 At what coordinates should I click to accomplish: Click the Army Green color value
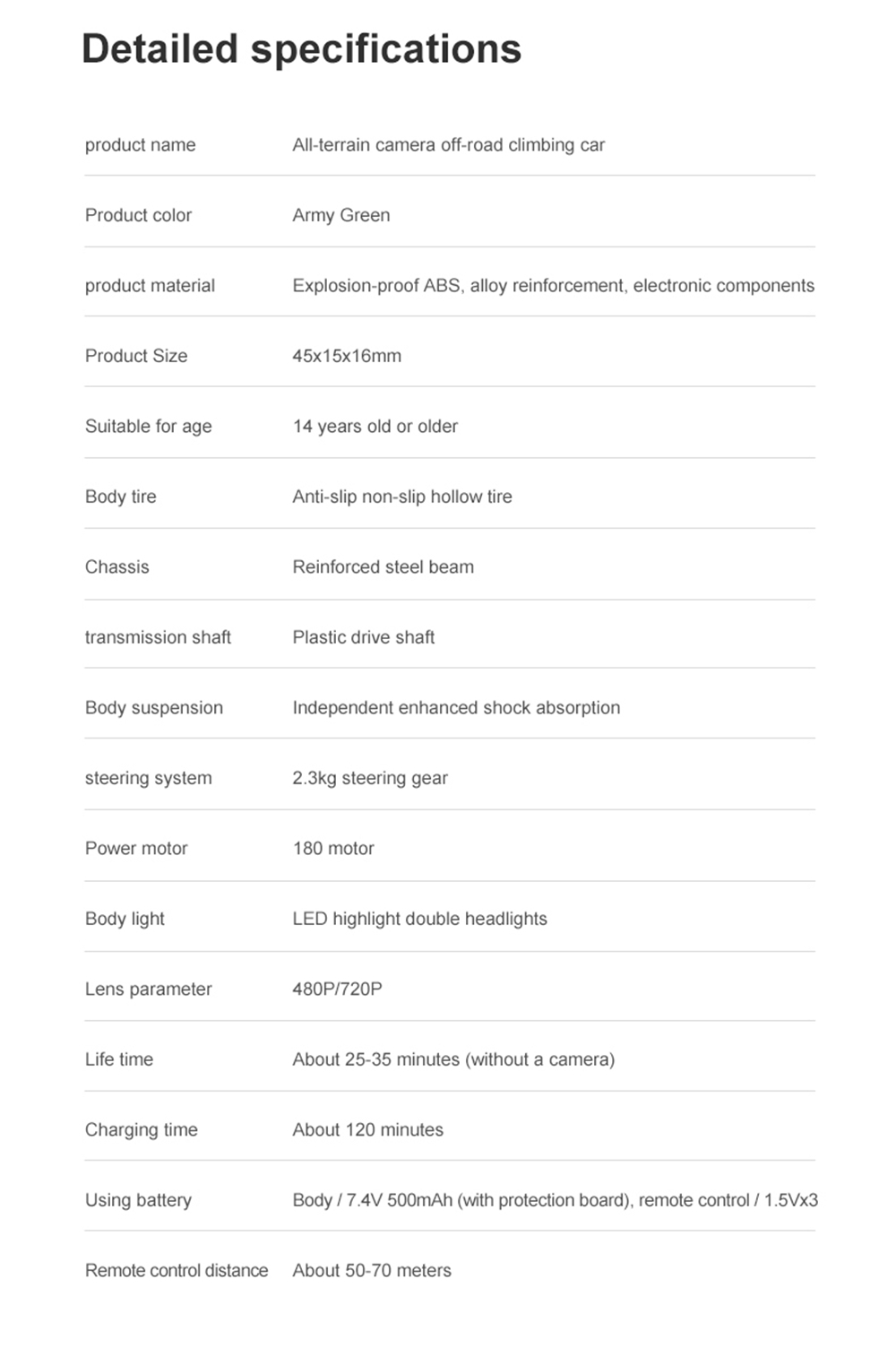tap(340, 215)
